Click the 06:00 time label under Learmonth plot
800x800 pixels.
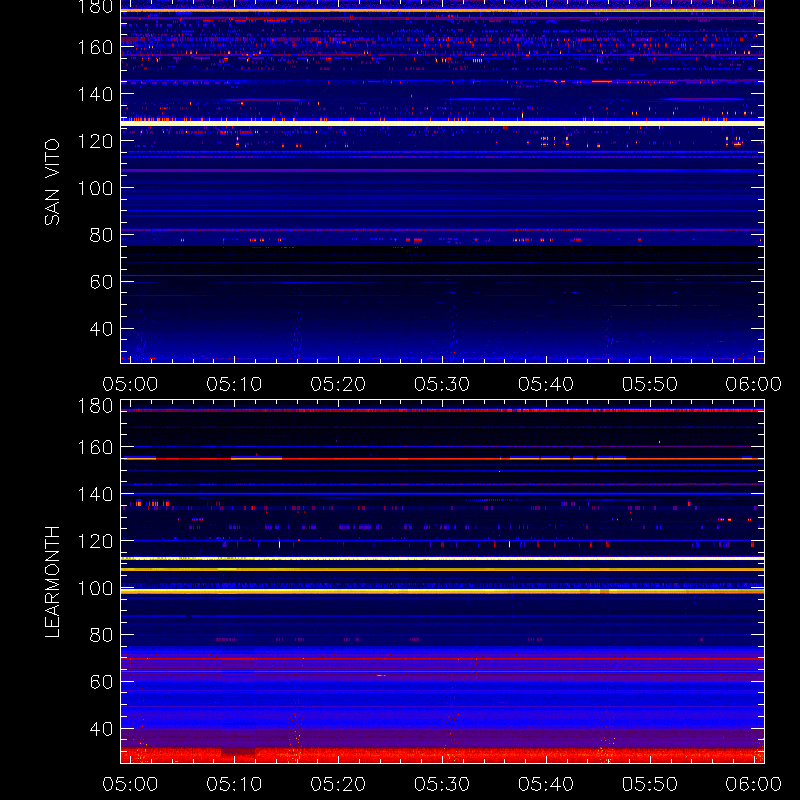(754, 784)
